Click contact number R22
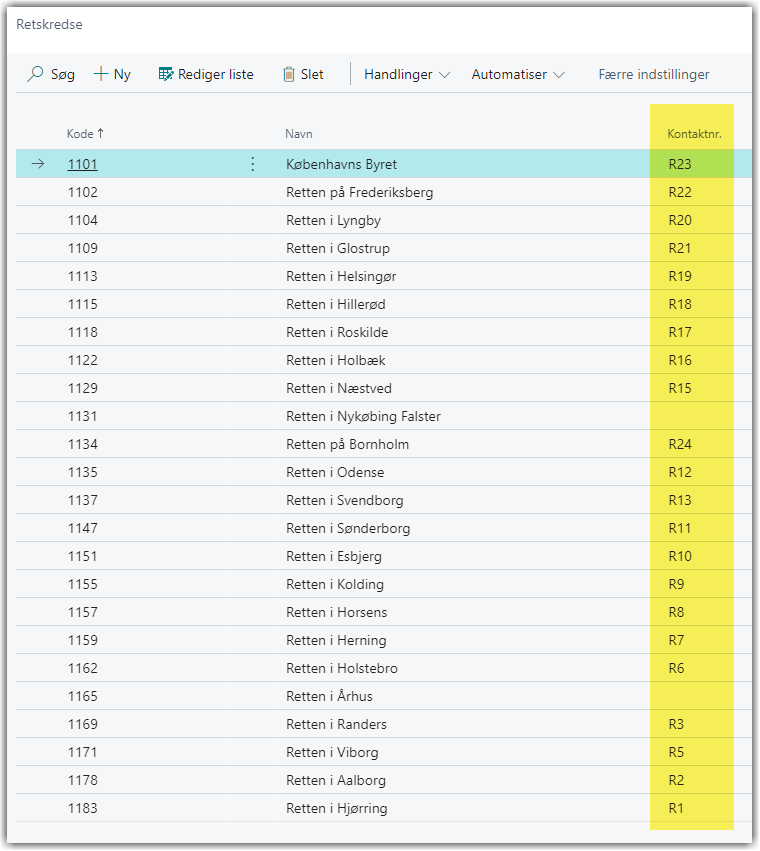The image size is (760, 851). click(680, 192)
